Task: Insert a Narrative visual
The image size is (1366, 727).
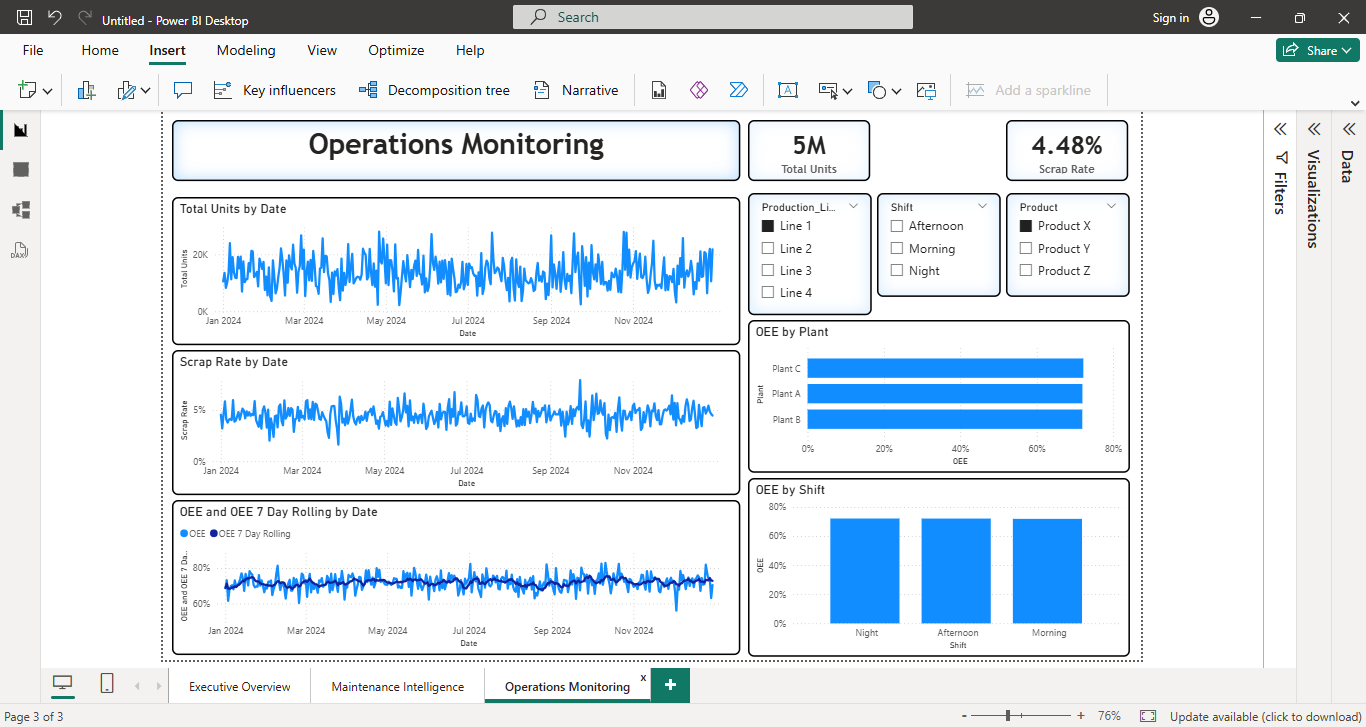Action: (x=576, y=90)
